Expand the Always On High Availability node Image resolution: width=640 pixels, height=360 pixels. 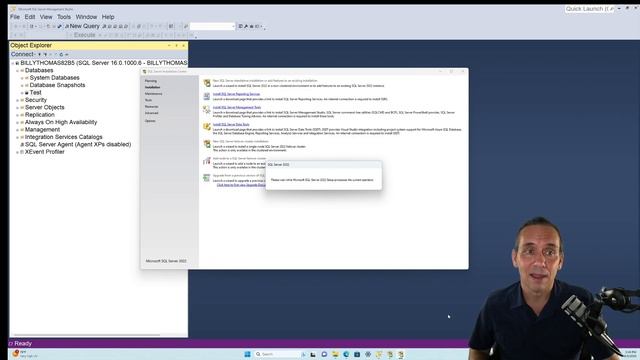click(x=18, y=122)
